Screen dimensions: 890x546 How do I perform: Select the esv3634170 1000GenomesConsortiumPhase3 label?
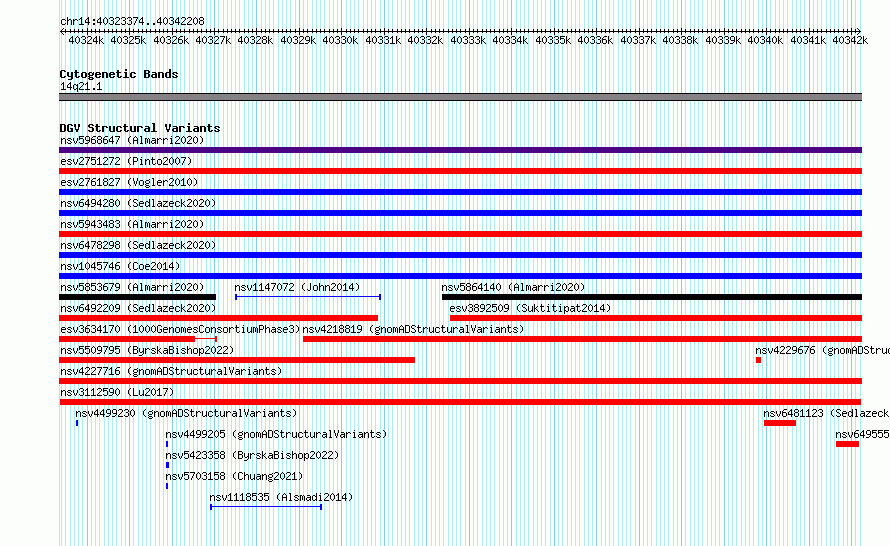point(180,329)
